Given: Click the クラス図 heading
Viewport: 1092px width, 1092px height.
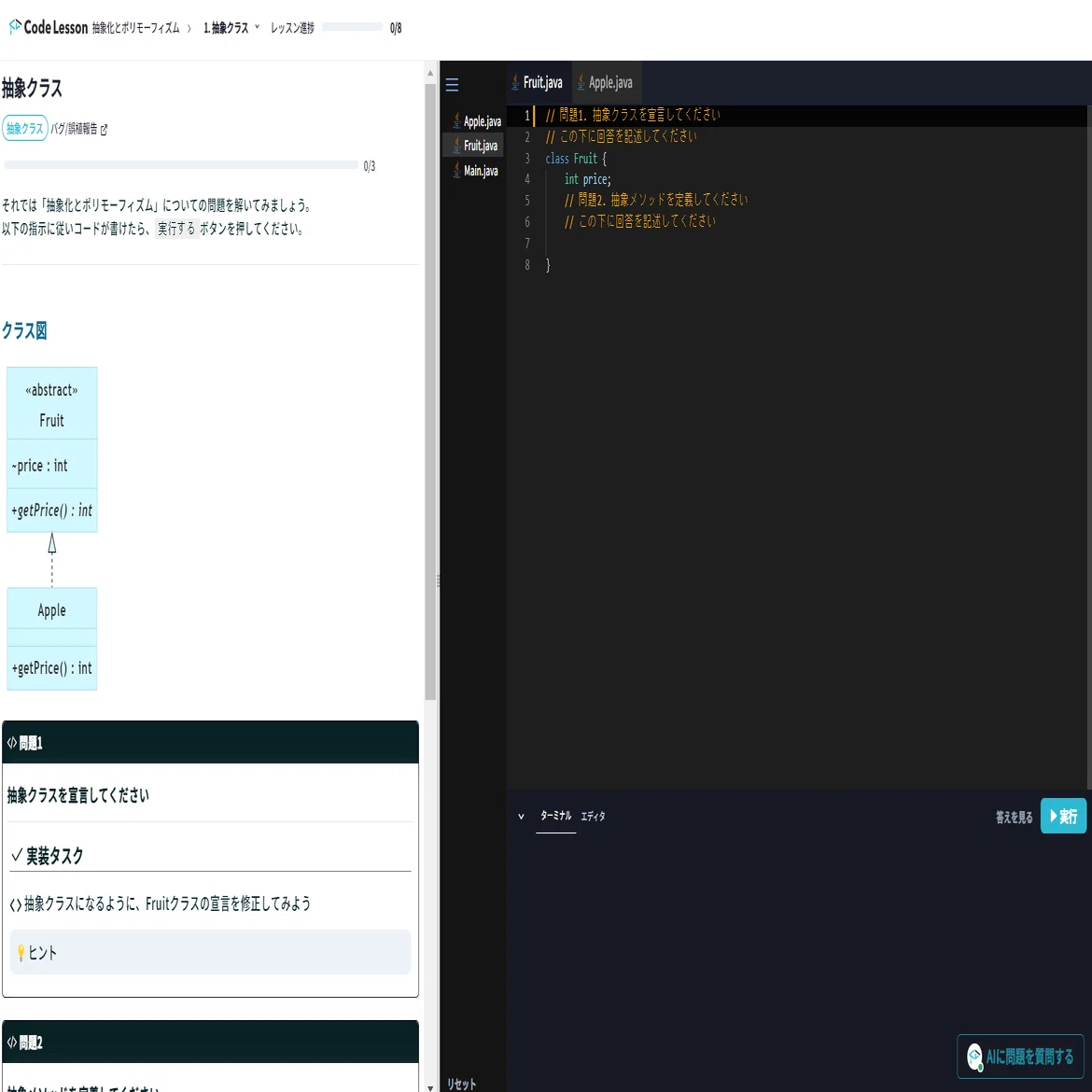Looking at the screenshot, I should coord(24,330).
